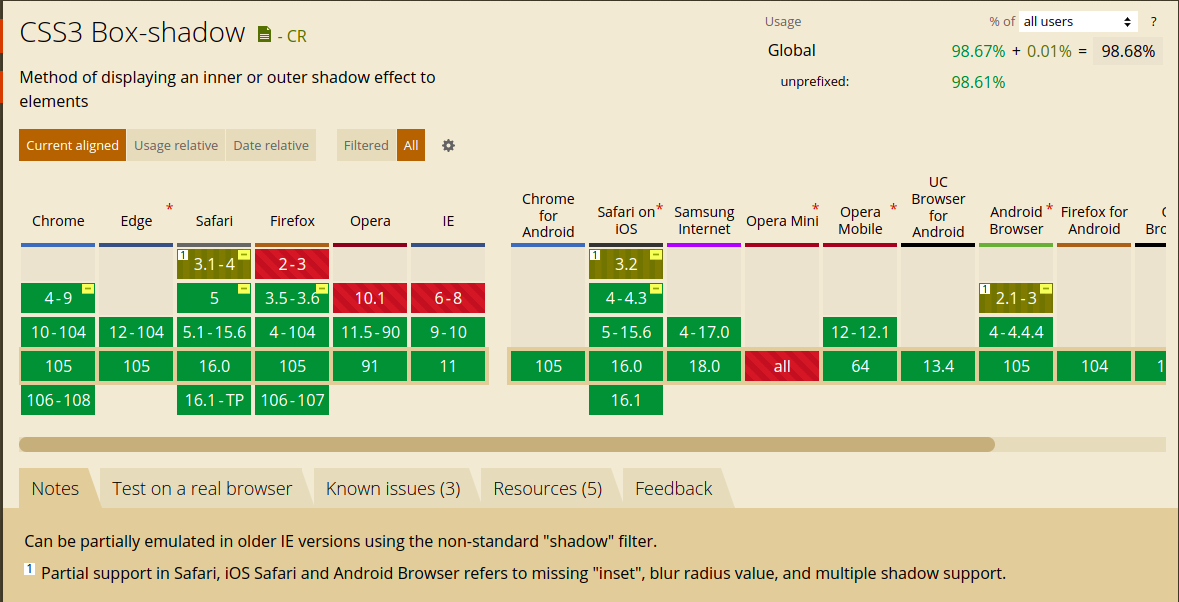Viewport: 1179px width, 602px height.
Task: Select the Opera 91 cell
Action: (370, 366)
